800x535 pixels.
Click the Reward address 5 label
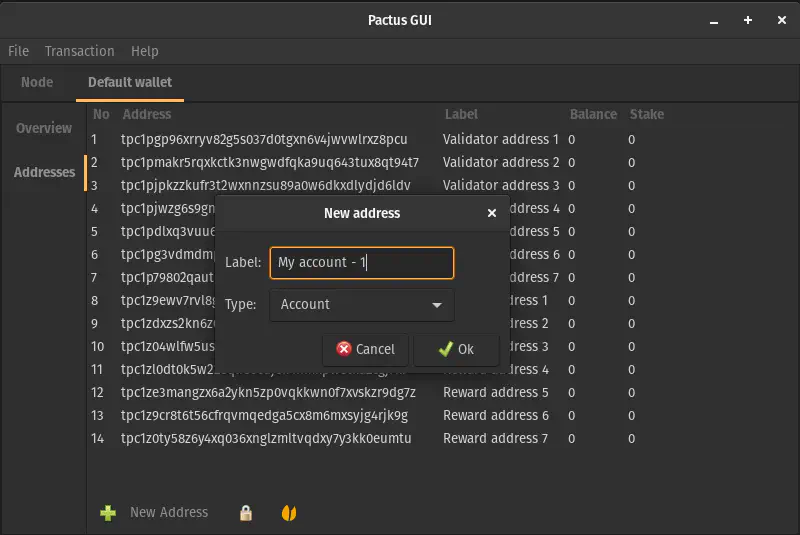coord(496,392)
